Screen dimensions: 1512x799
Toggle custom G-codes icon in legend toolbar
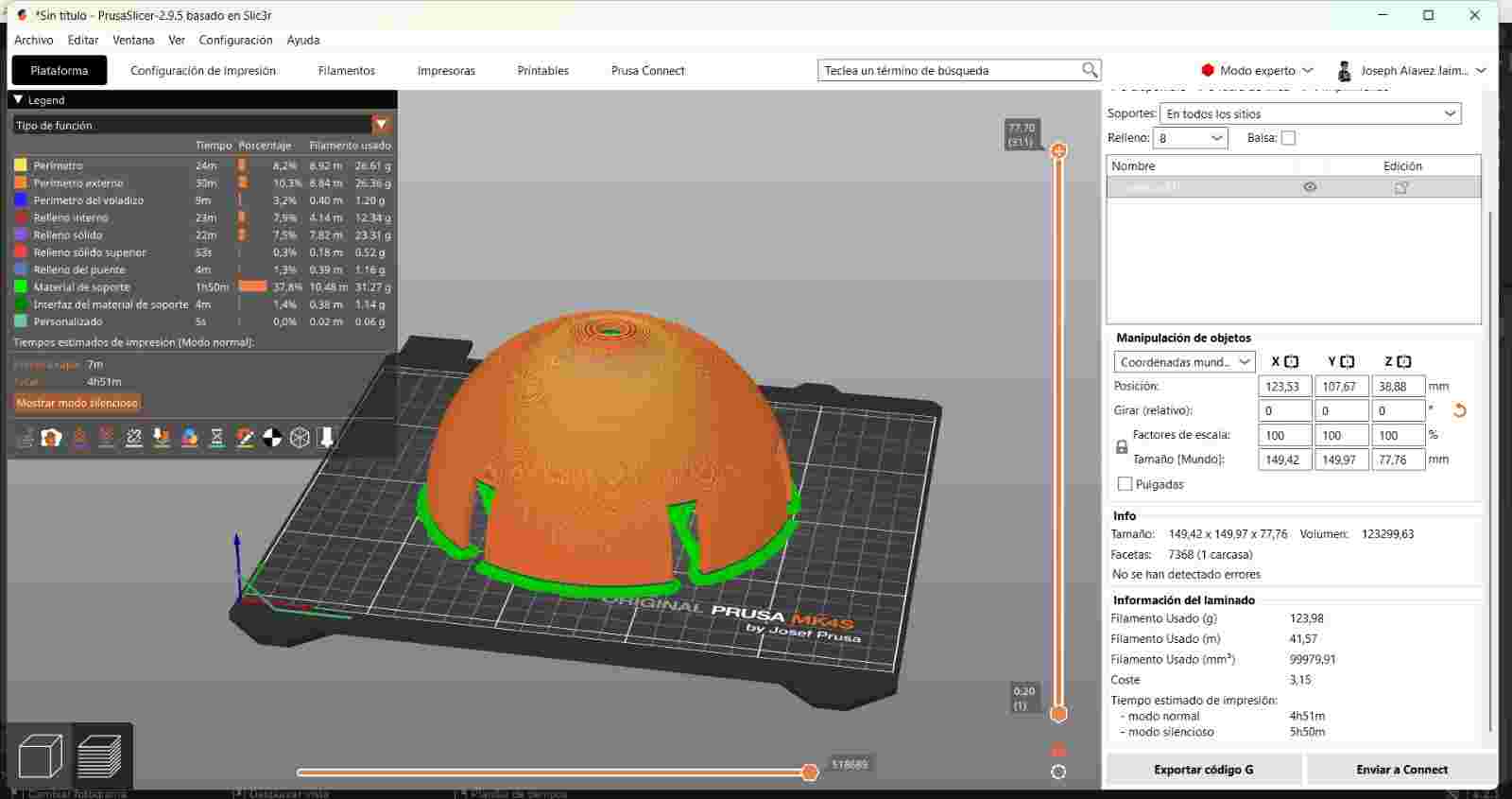[245, 438]
